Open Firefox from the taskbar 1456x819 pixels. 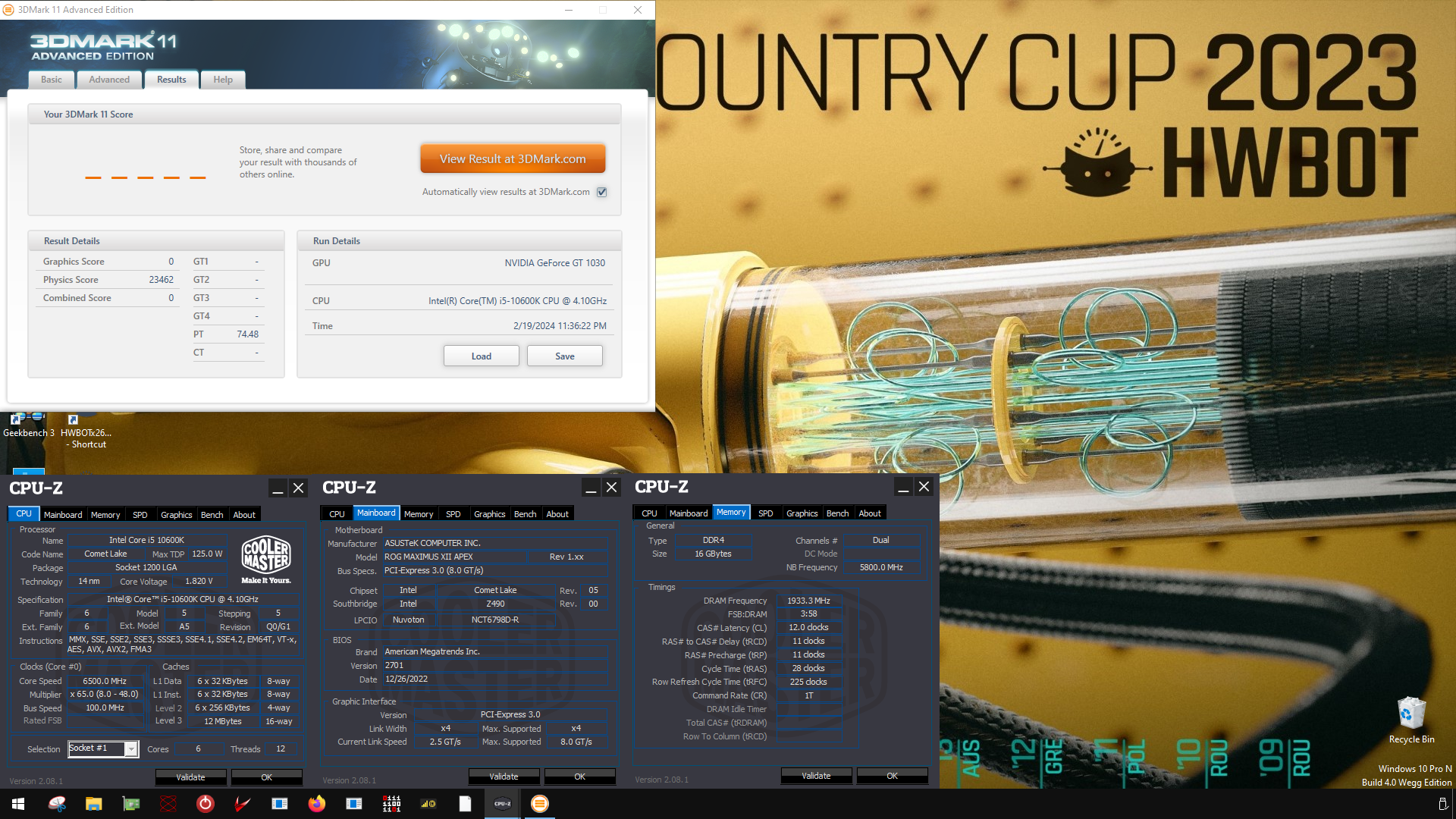coord(317,804)
